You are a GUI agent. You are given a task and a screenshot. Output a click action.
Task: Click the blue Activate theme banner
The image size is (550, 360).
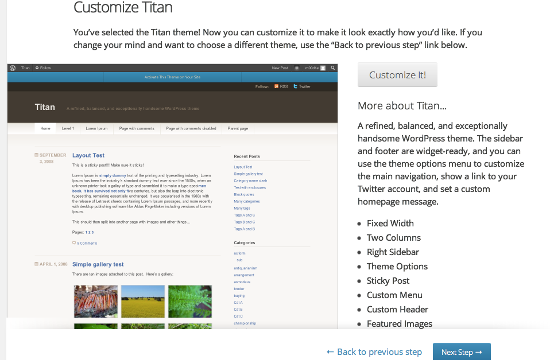tap(172, 77)
